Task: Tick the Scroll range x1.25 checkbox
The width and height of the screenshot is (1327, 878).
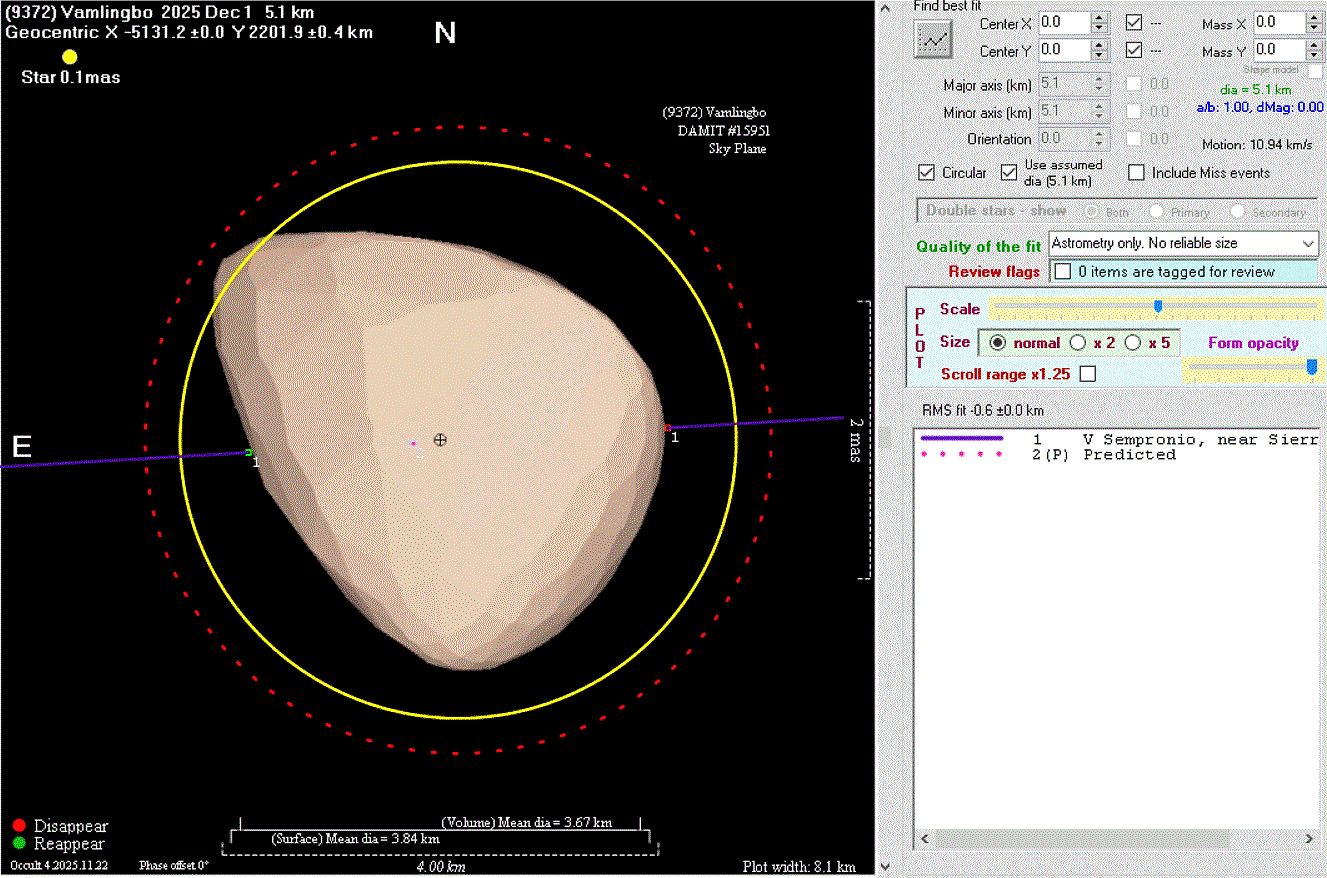Action: click(x=1088, y=374)
